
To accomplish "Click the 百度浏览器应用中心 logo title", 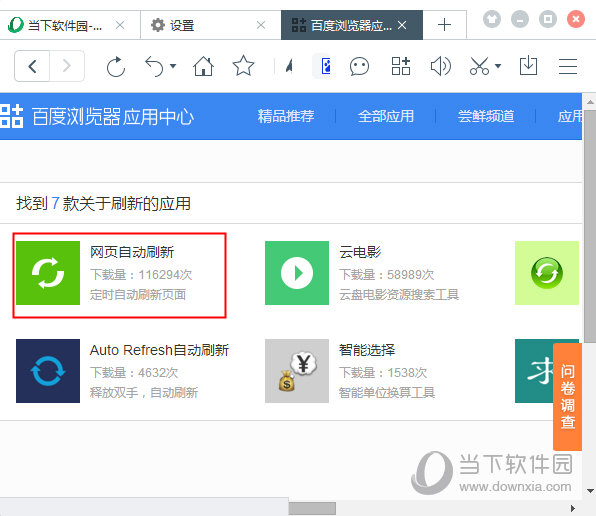I will tap(97, 116).
